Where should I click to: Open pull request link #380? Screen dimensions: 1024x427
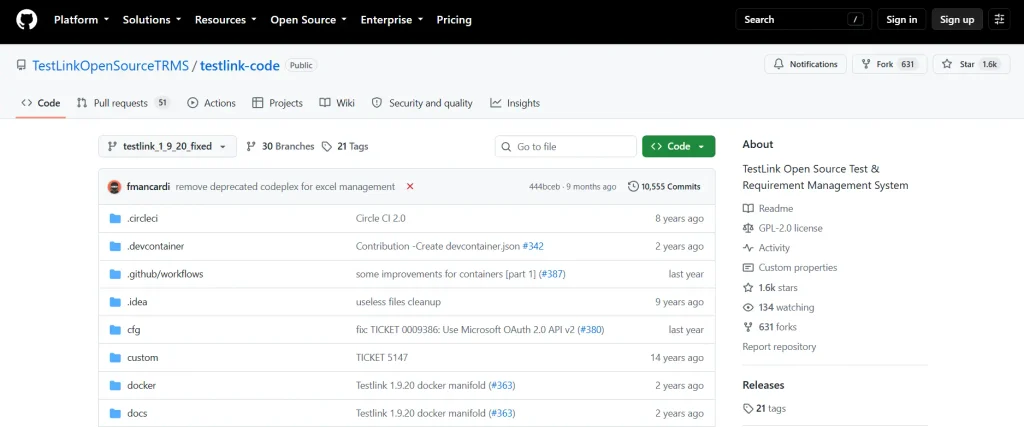pyautogui.click(x=590, y=330)
